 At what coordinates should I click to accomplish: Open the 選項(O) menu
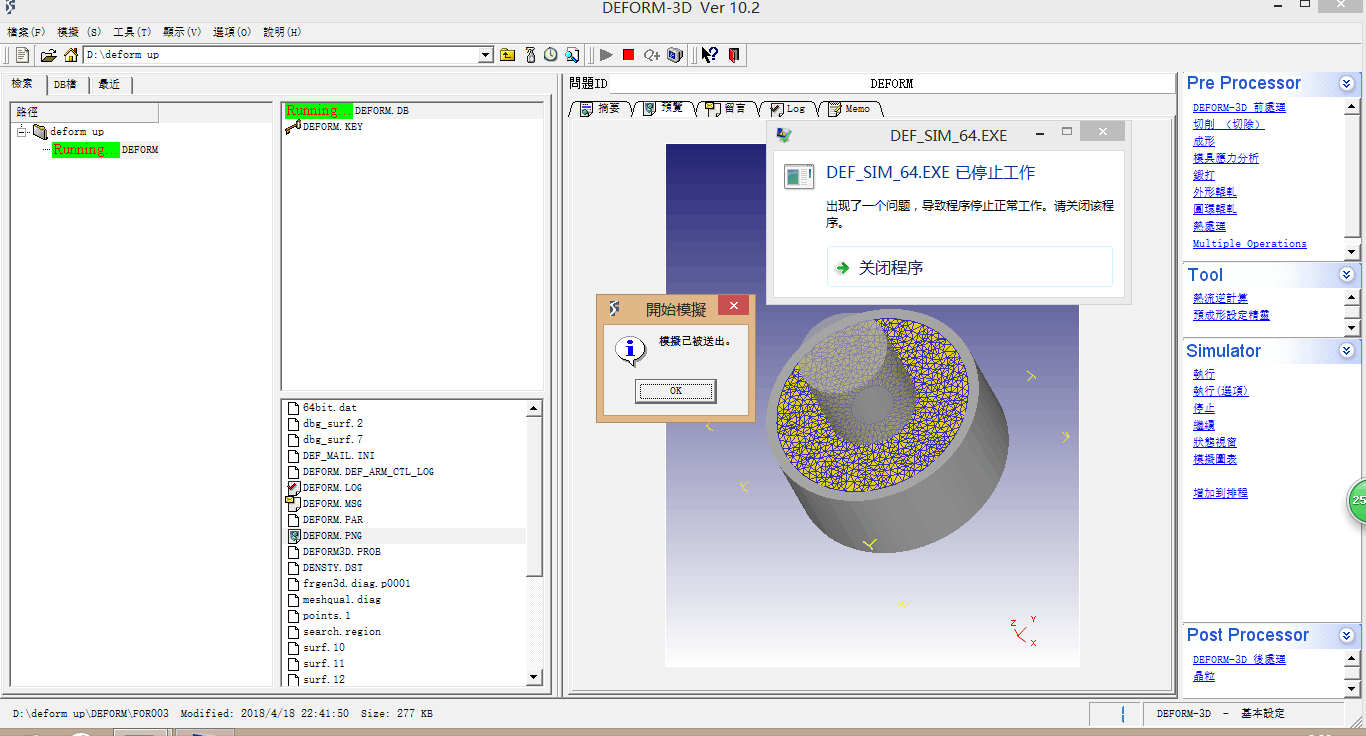pos(232,32)
